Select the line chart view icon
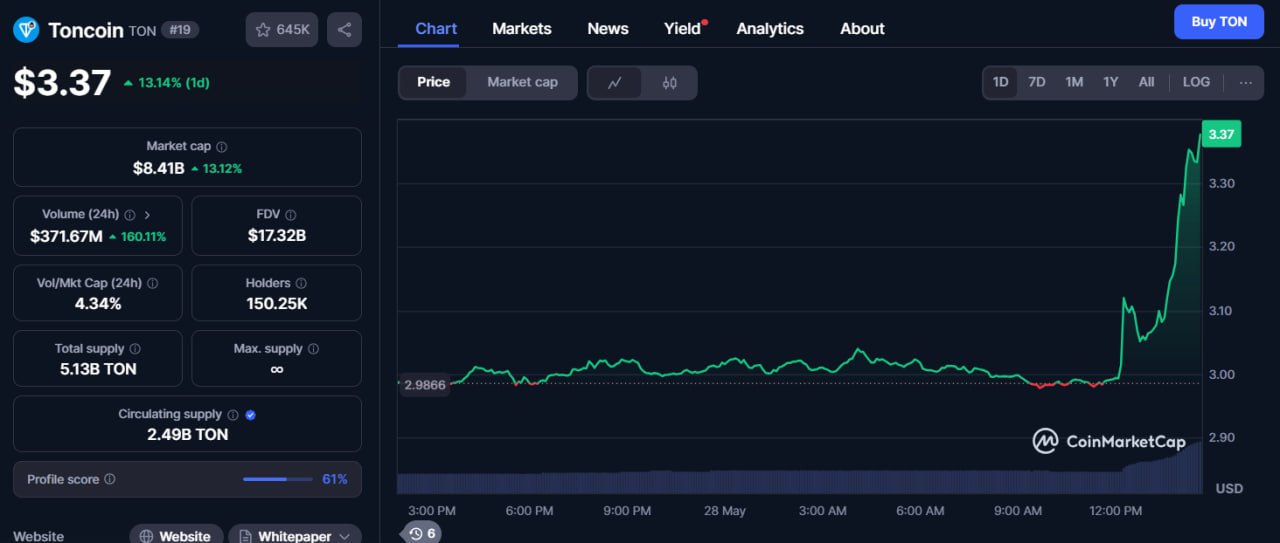 616,83
